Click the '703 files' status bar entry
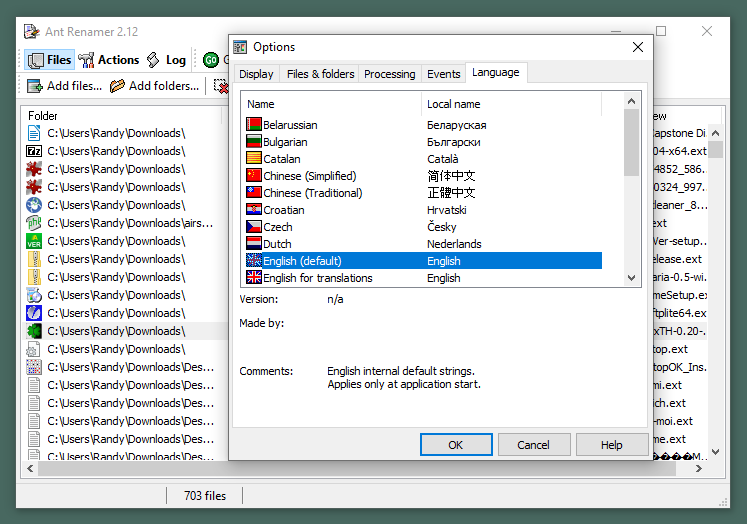 (x=205, y=496)
